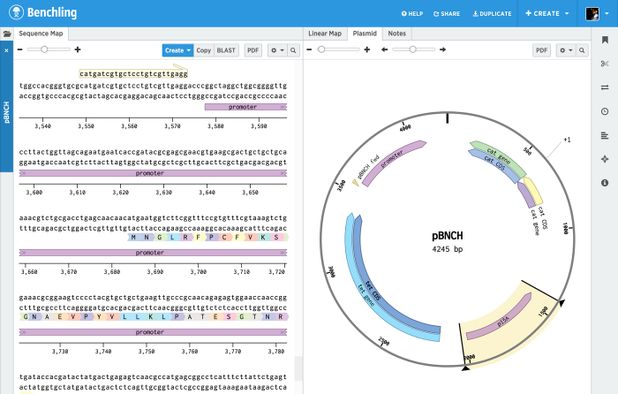Click the pBNCH fwd primer marker
The height and width of the screenshot is (394, 618).
[356, 182]
